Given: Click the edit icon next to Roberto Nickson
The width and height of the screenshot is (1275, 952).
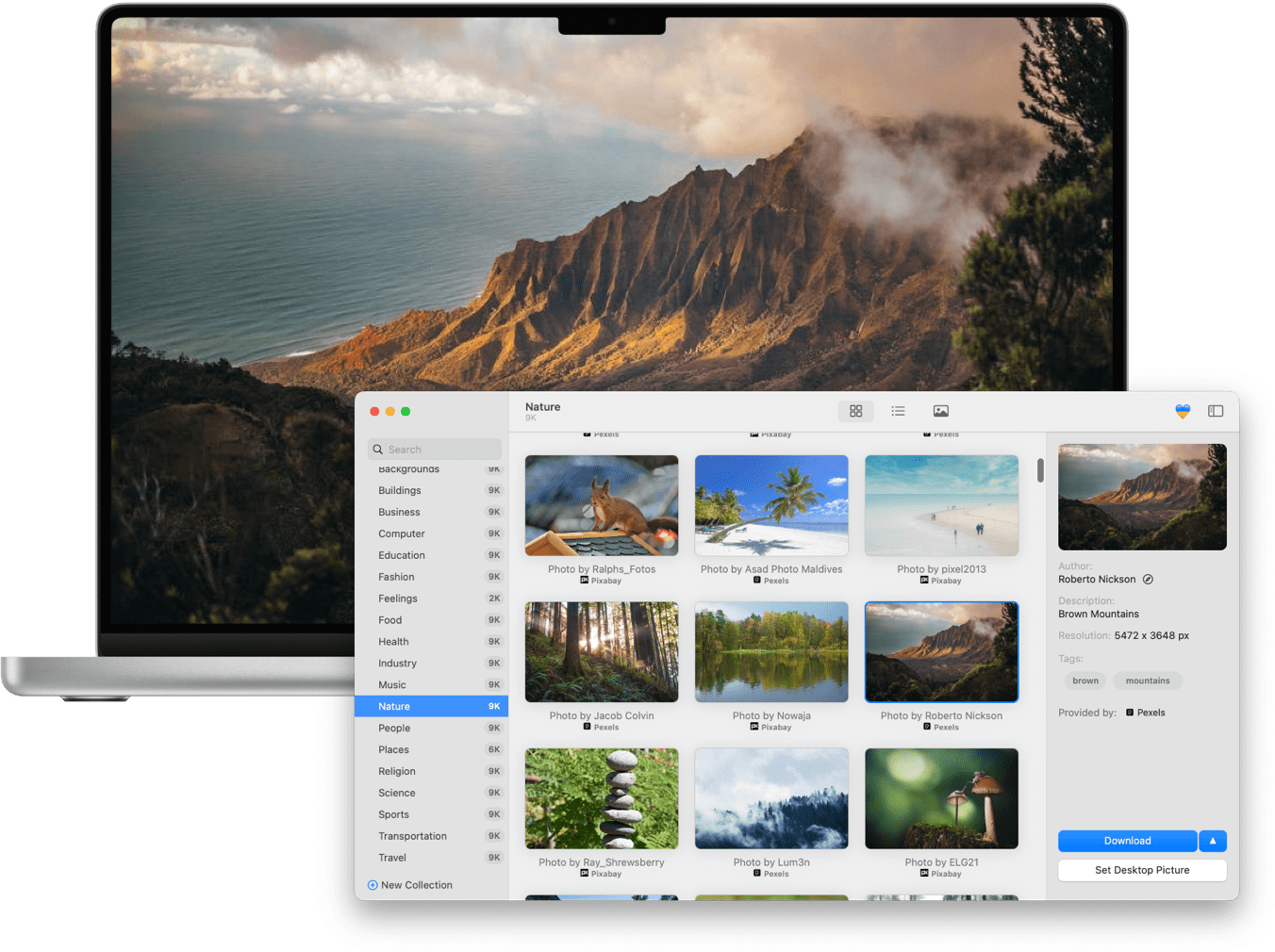Looking at the screenshot, I should [1148, 580].
